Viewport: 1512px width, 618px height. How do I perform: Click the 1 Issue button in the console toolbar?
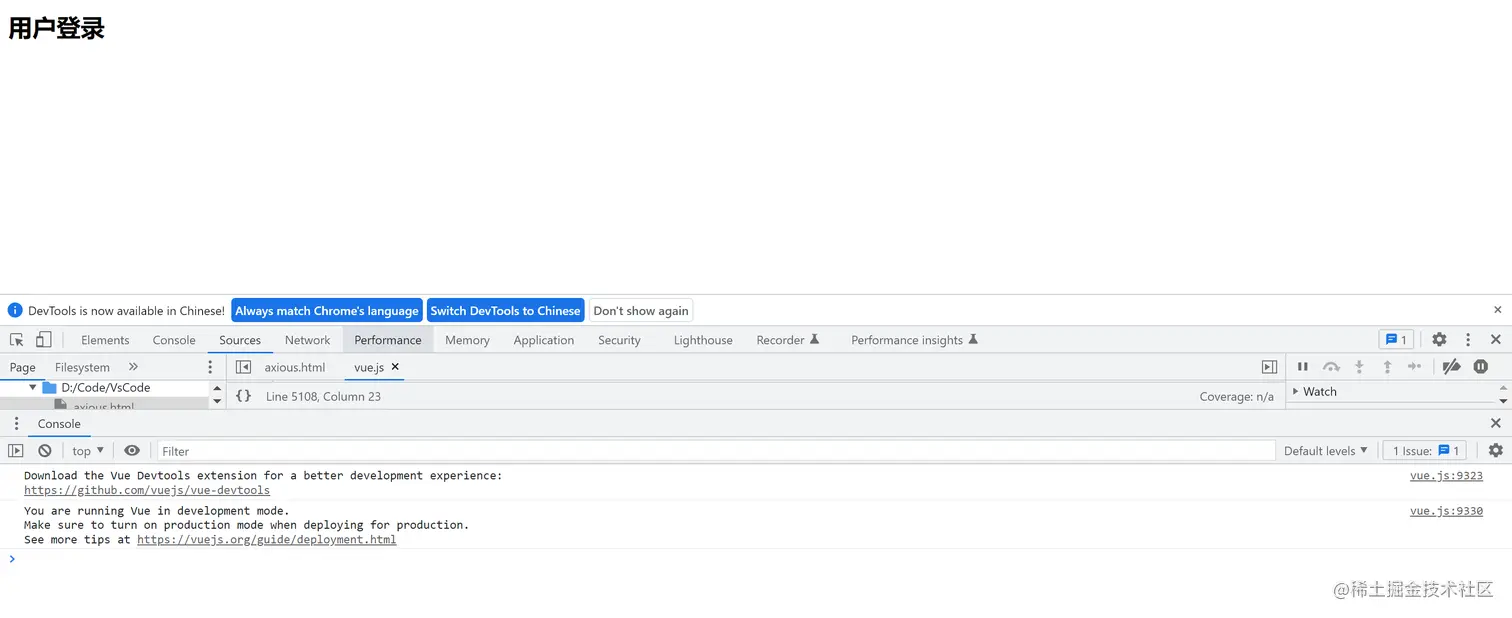click(x=1425, y=451)
